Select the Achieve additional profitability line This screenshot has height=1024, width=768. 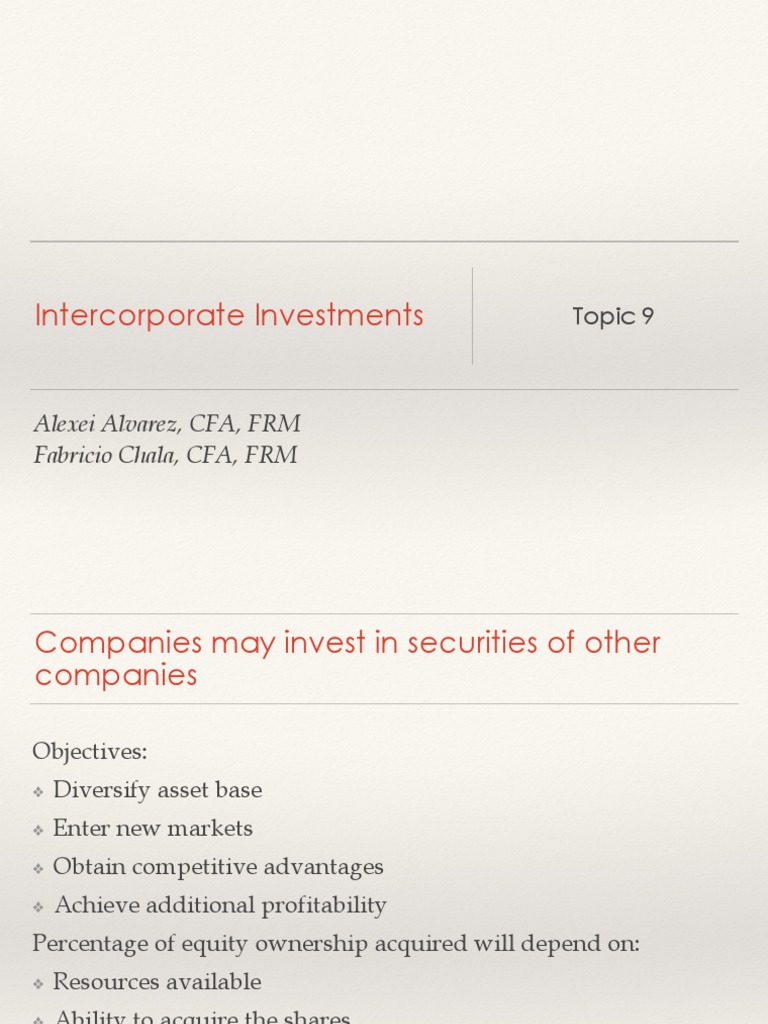pyautogui.click(x=220, y=906)
